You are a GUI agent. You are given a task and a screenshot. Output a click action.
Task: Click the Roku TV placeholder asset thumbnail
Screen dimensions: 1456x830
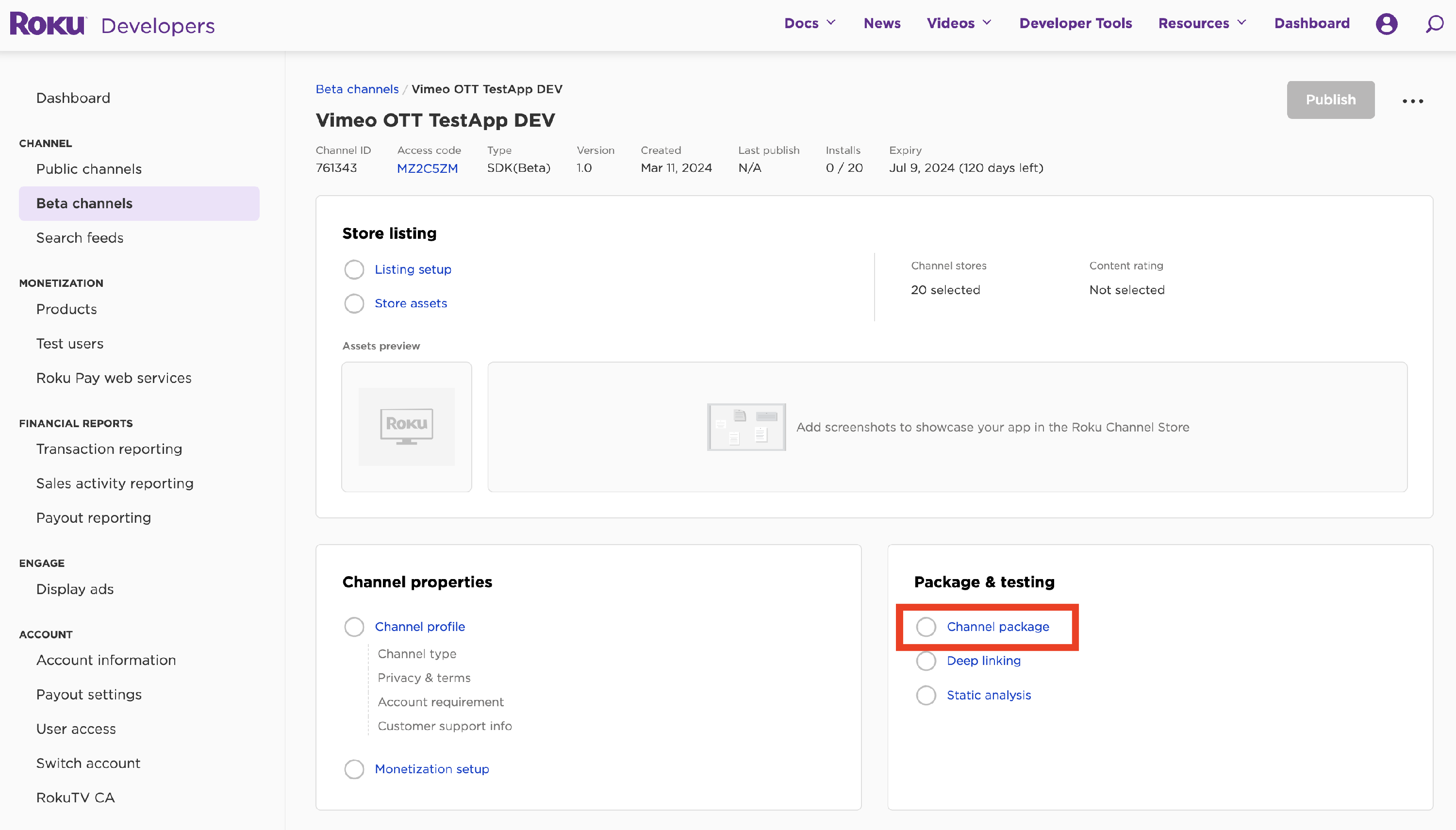[406, 426]
